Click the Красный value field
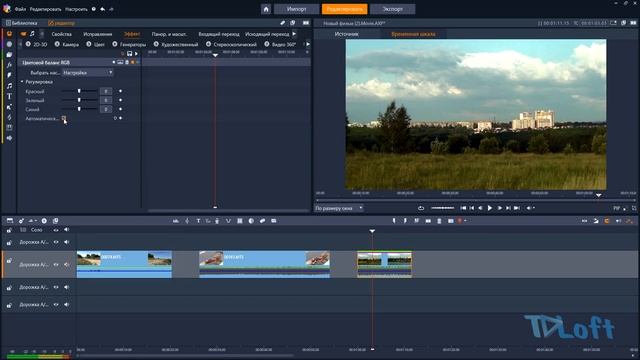This screenshot has height=360, width=640. pos(106,91)
